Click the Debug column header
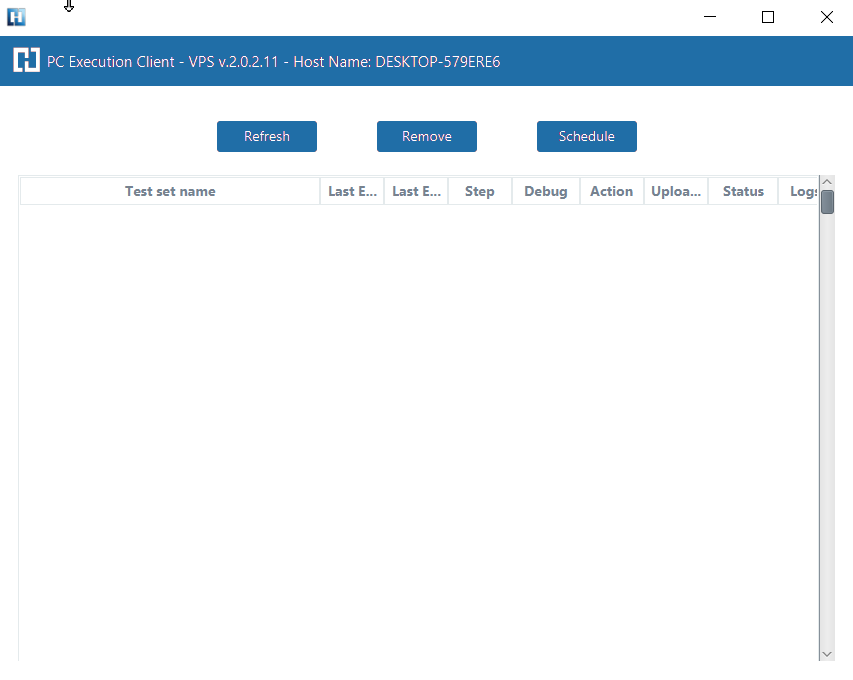 546,191
